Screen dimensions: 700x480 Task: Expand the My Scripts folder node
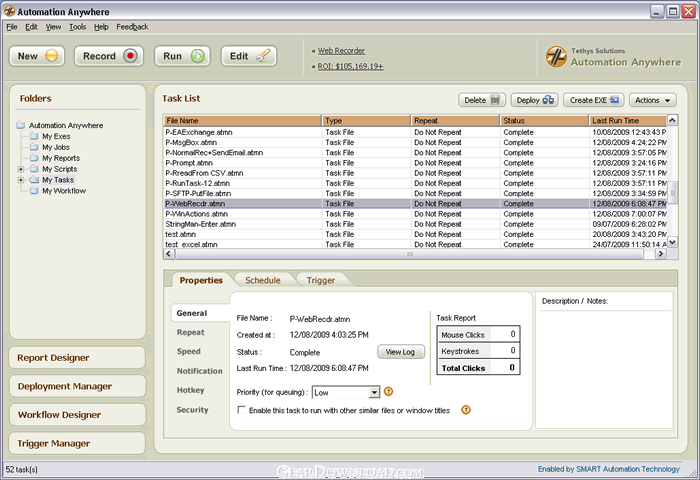pyautogui.click(x=21, y=169)
